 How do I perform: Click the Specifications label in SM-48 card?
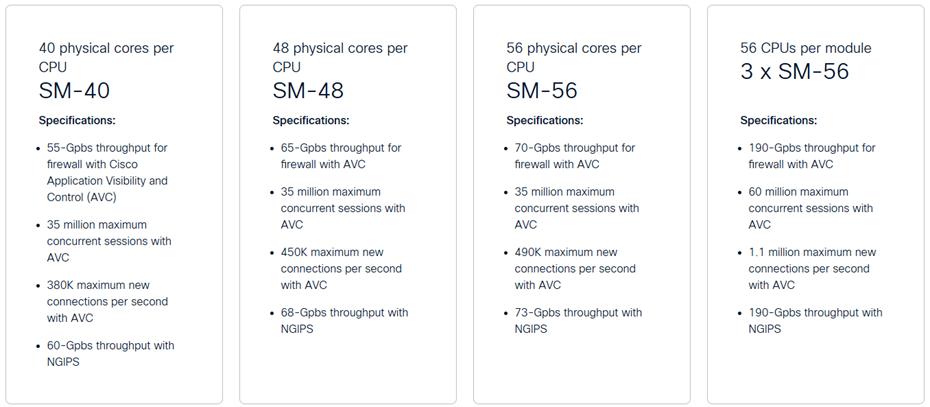coord(311,120)
